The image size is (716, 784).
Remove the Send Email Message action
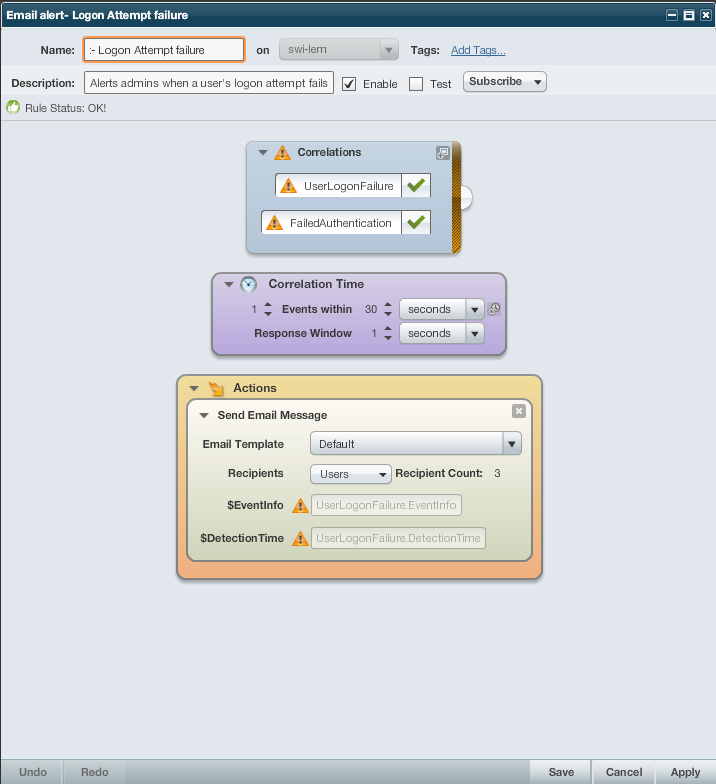(519, 411)
